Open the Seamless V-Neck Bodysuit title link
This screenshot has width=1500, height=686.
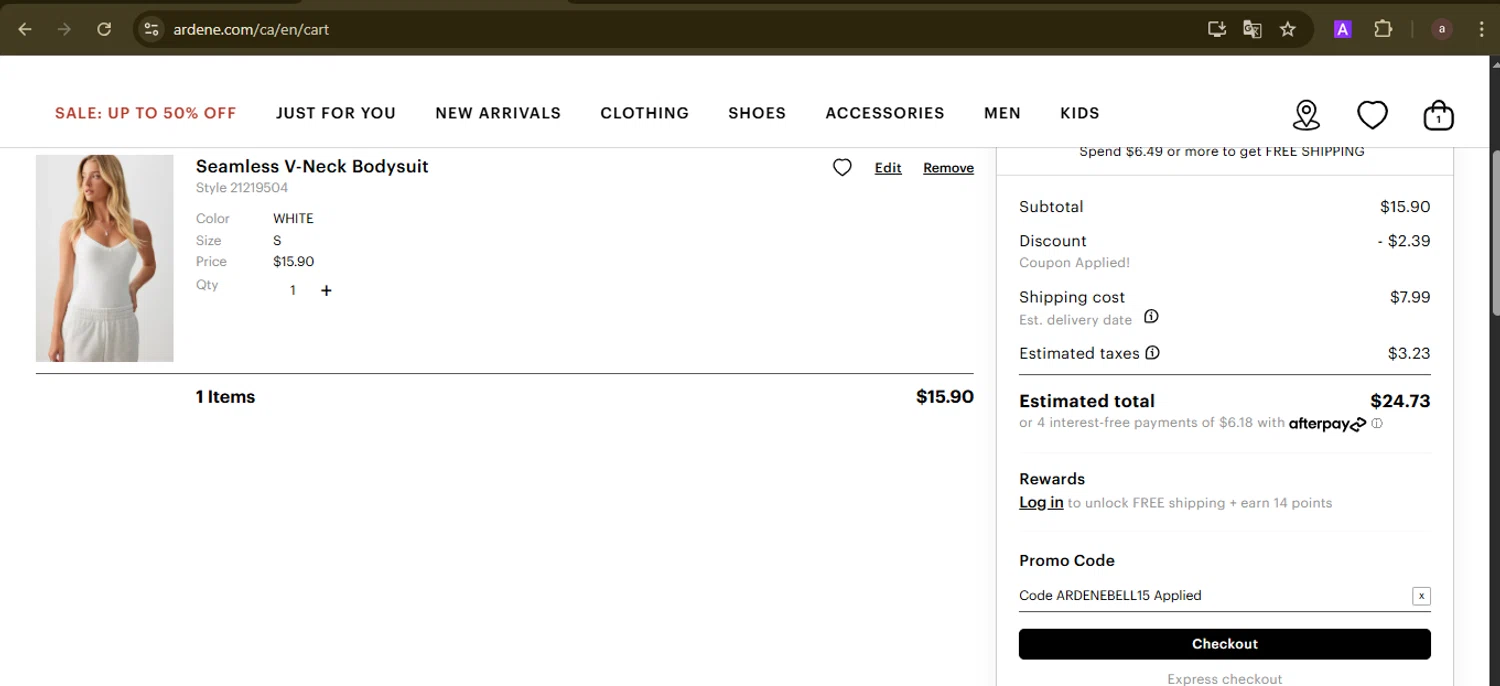312,166
